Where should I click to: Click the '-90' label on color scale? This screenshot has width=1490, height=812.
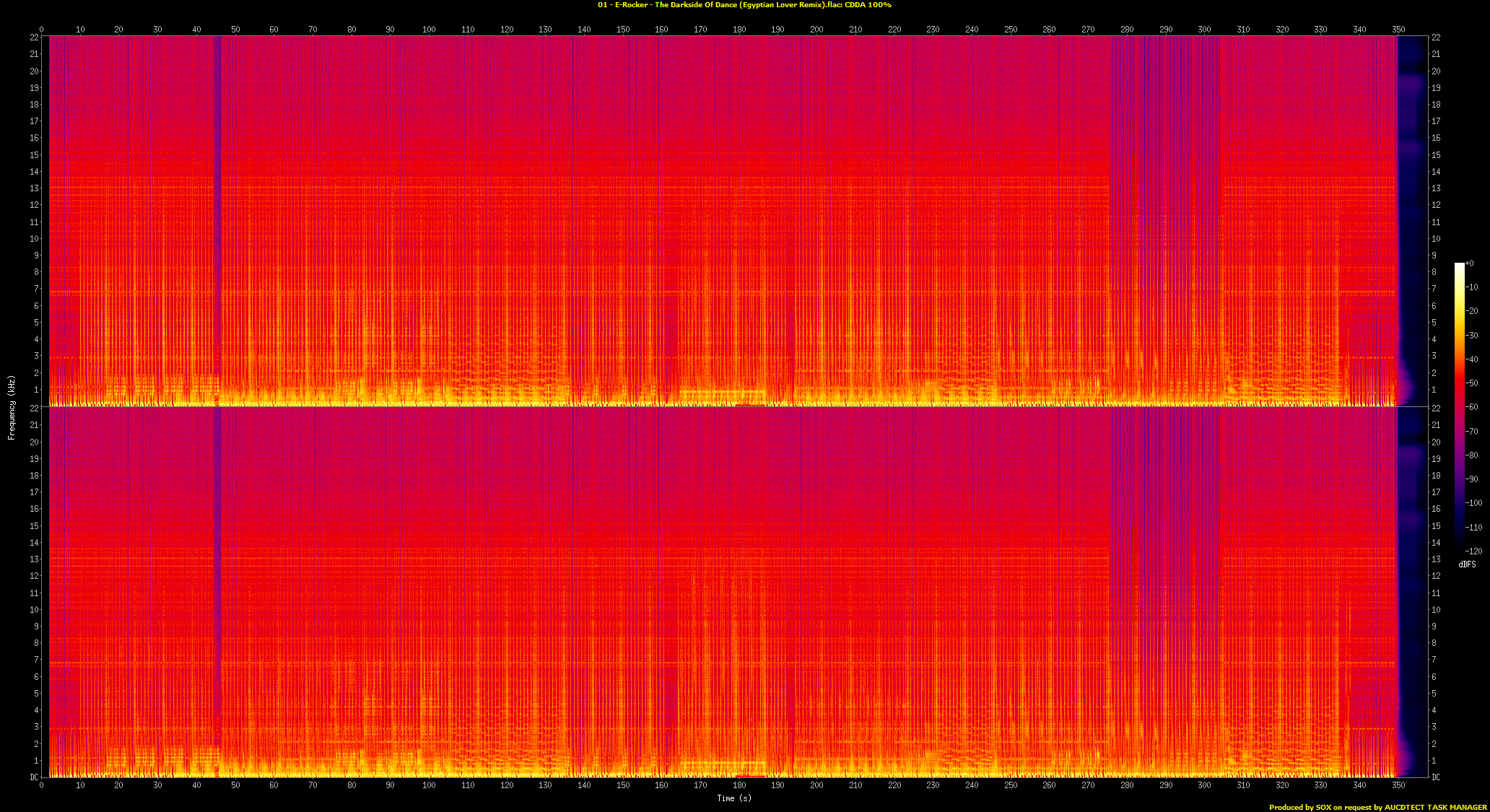click(1472, 479)
